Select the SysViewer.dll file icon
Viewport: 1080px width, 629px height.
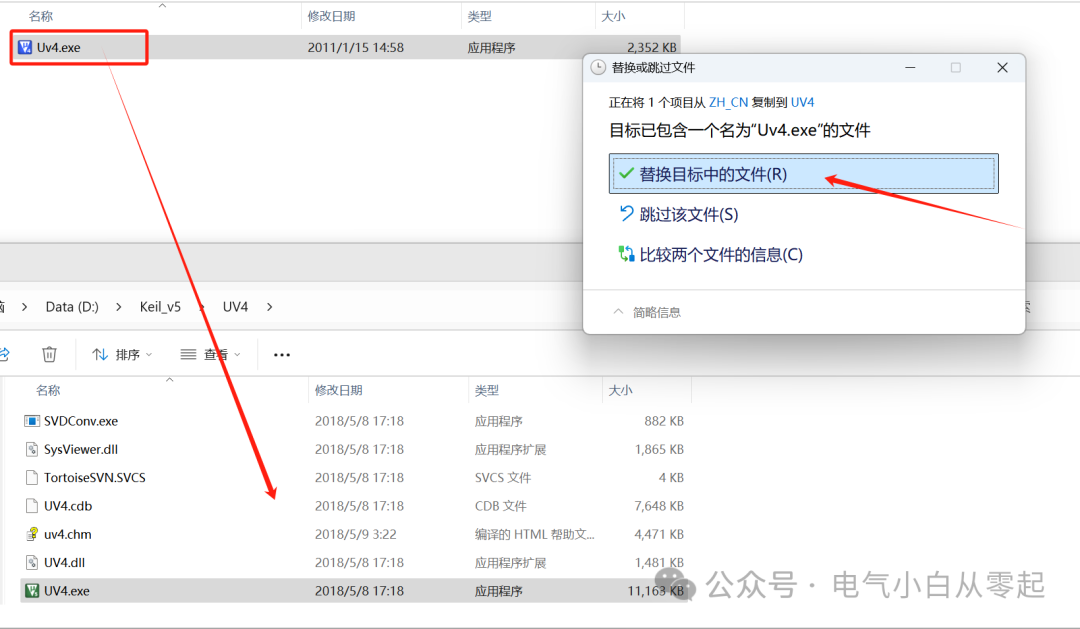pyautogui.click(x=32, y=448)
